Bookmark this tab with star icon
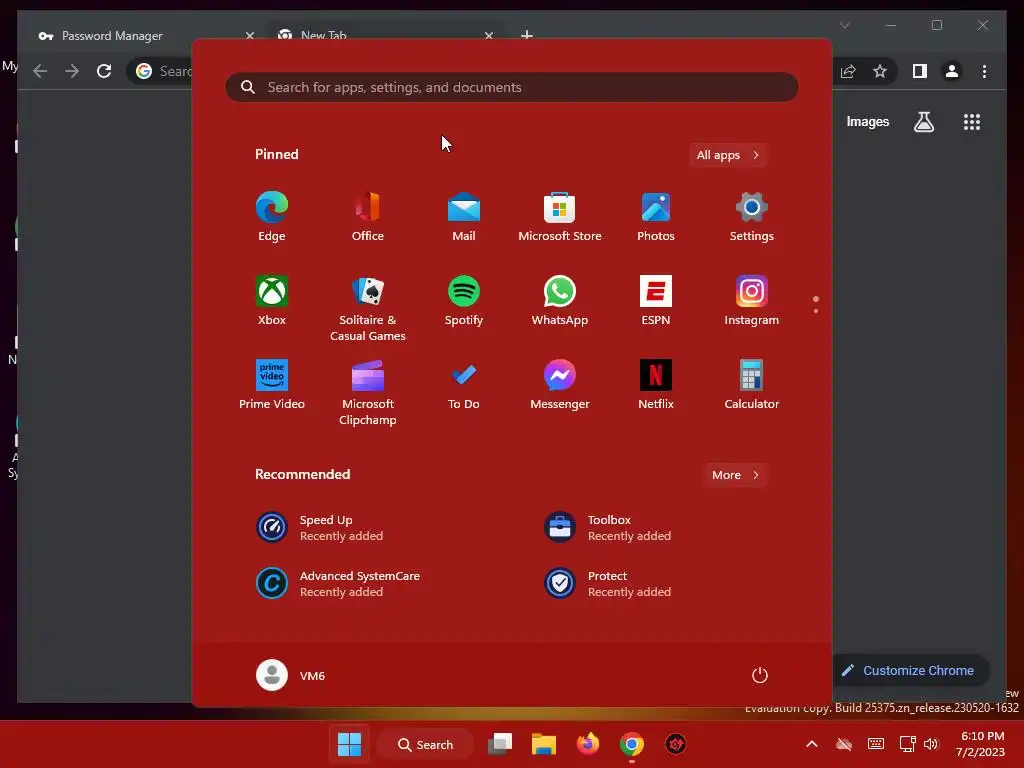 [x=880, y=71]
